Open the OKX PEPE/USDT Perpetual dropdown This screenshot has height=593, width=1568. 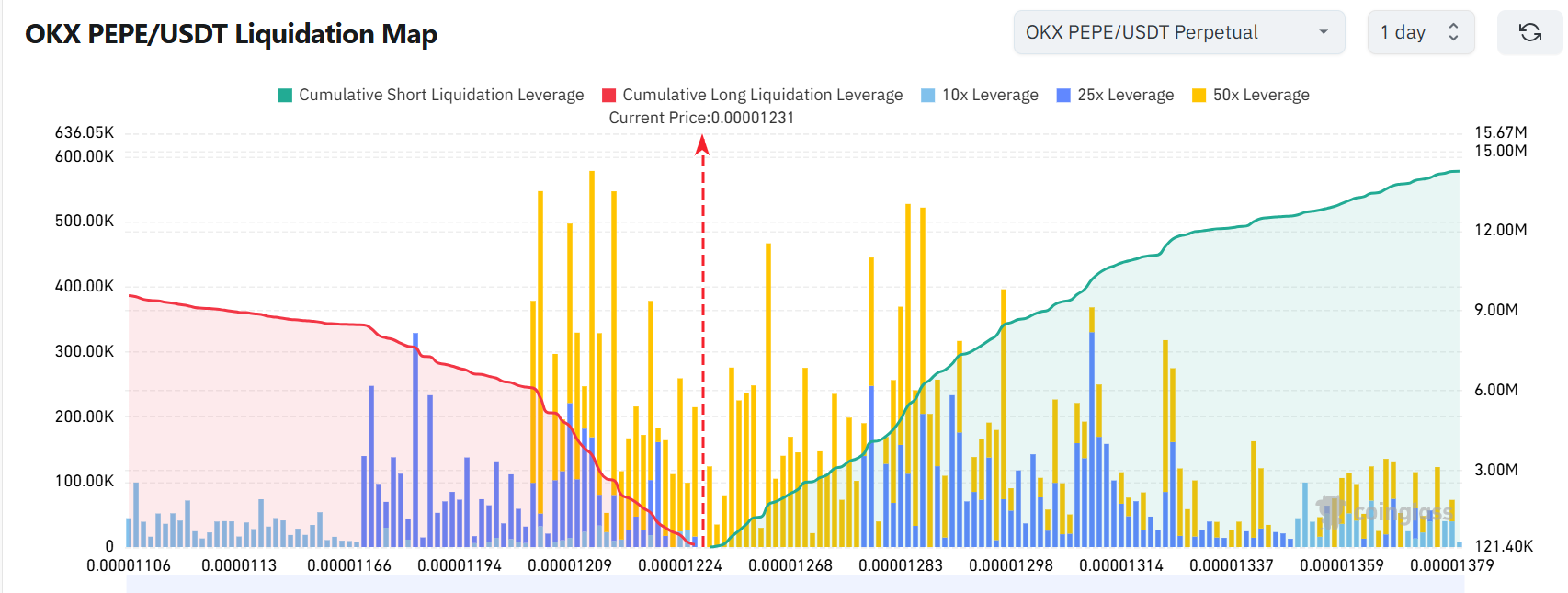click(x=1179, y=32)
